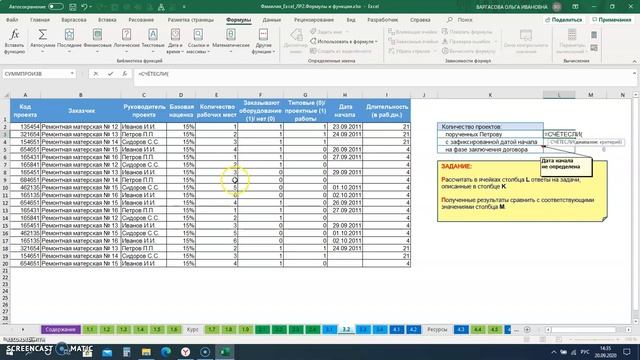Open File Explorer from the taskbar

click(146, 352)
